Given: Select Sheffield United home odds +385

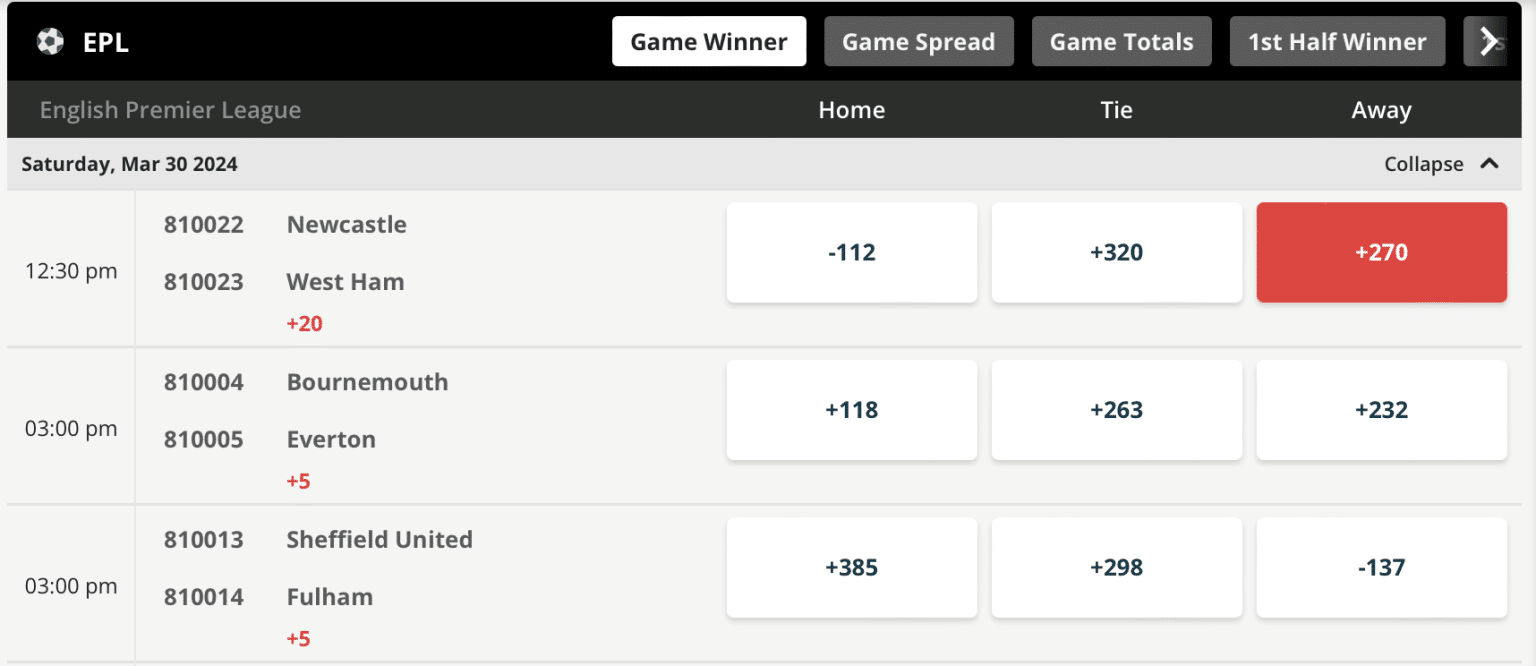Looking at the screenshot, I should pos(851,567).
